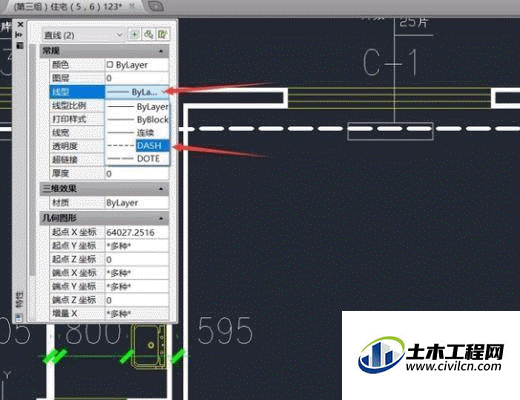Screen dimensions: 520x400
Task: Toggle the PICKADD value button
Action: [135, 34]
